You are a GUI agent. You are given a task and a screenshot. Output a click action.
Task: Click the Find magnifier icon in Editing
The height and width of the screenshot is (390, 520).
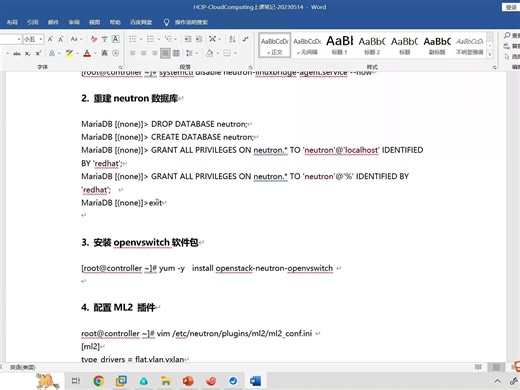[x=507, y=35]
